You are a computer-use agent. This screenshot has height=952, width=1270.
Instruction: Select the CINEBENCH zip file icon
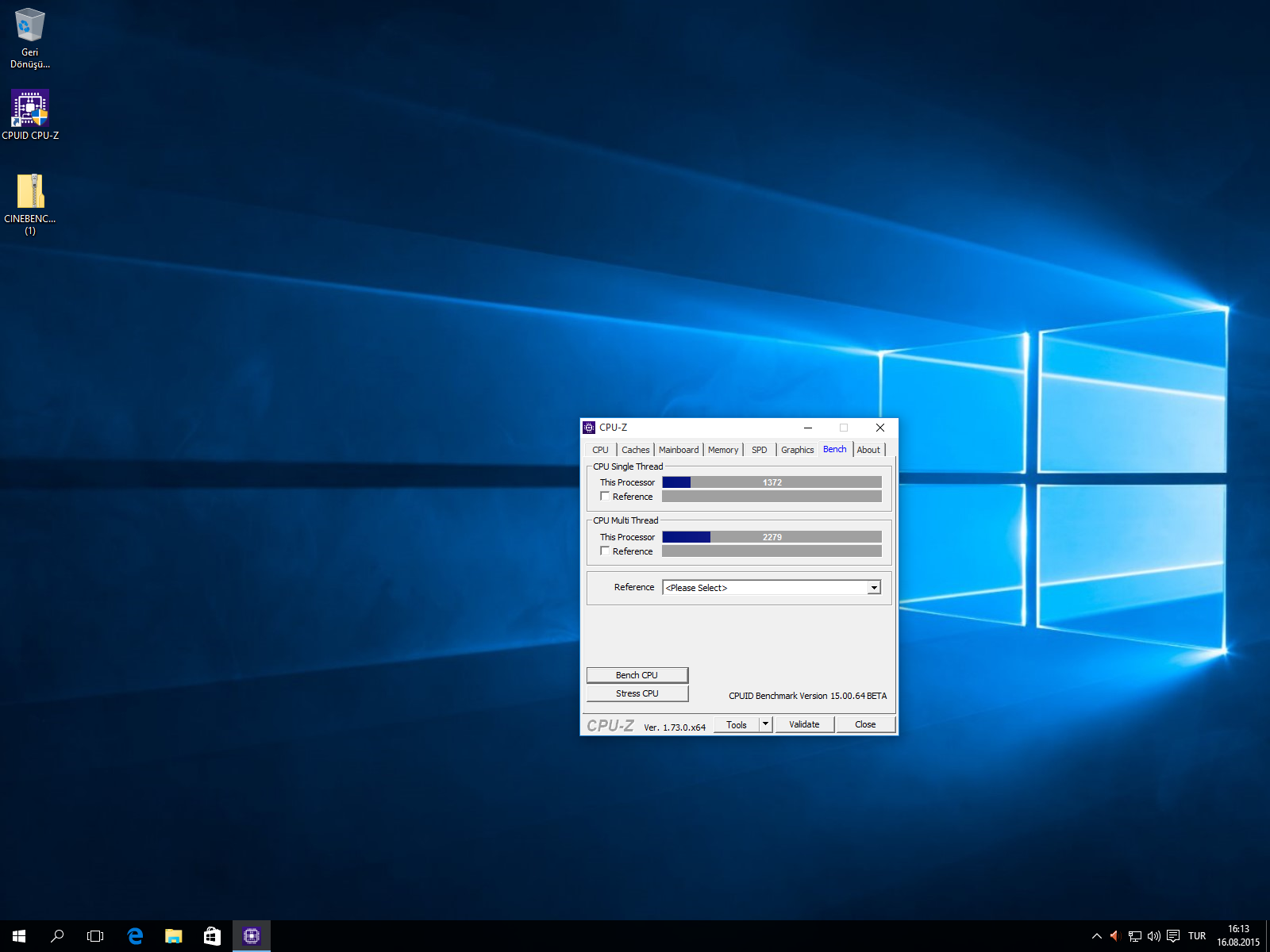click(x=30, y=205)
